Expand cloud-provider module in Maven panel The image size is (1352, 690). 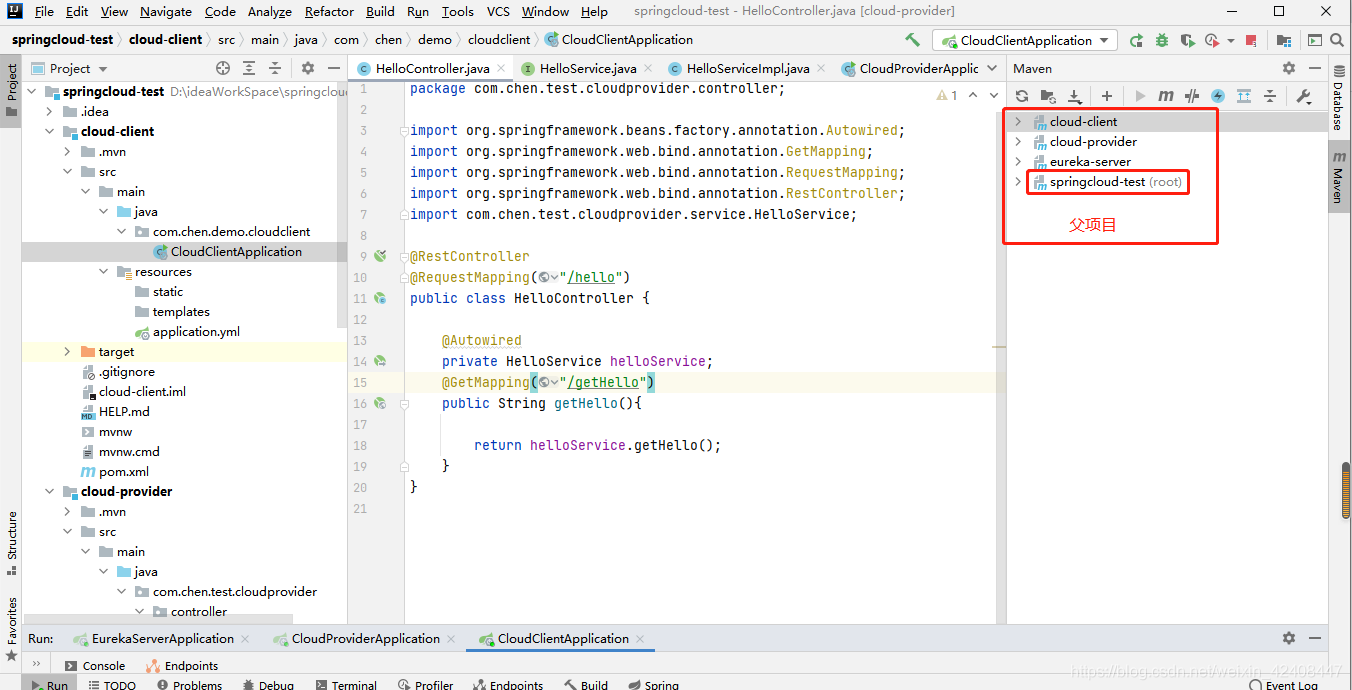(1018, 142)
